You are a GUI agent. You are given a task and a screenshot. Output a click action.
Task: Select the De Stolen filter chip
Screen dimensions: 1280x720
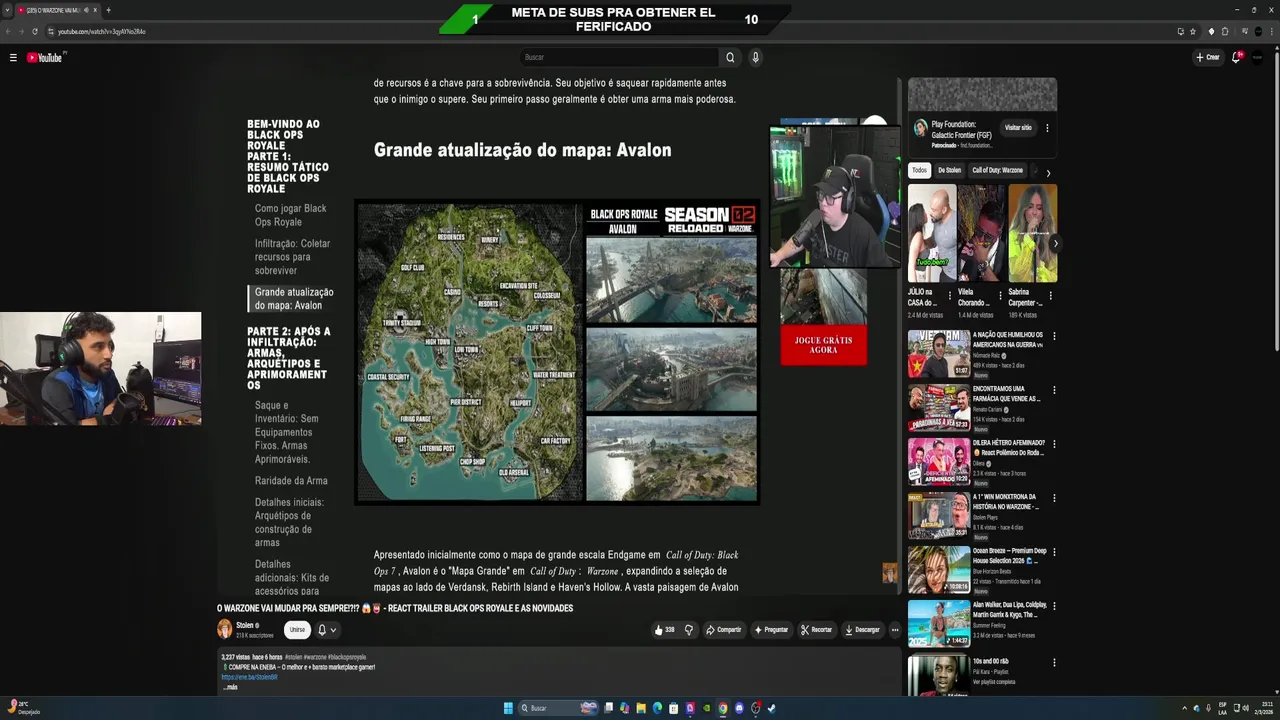949,170
